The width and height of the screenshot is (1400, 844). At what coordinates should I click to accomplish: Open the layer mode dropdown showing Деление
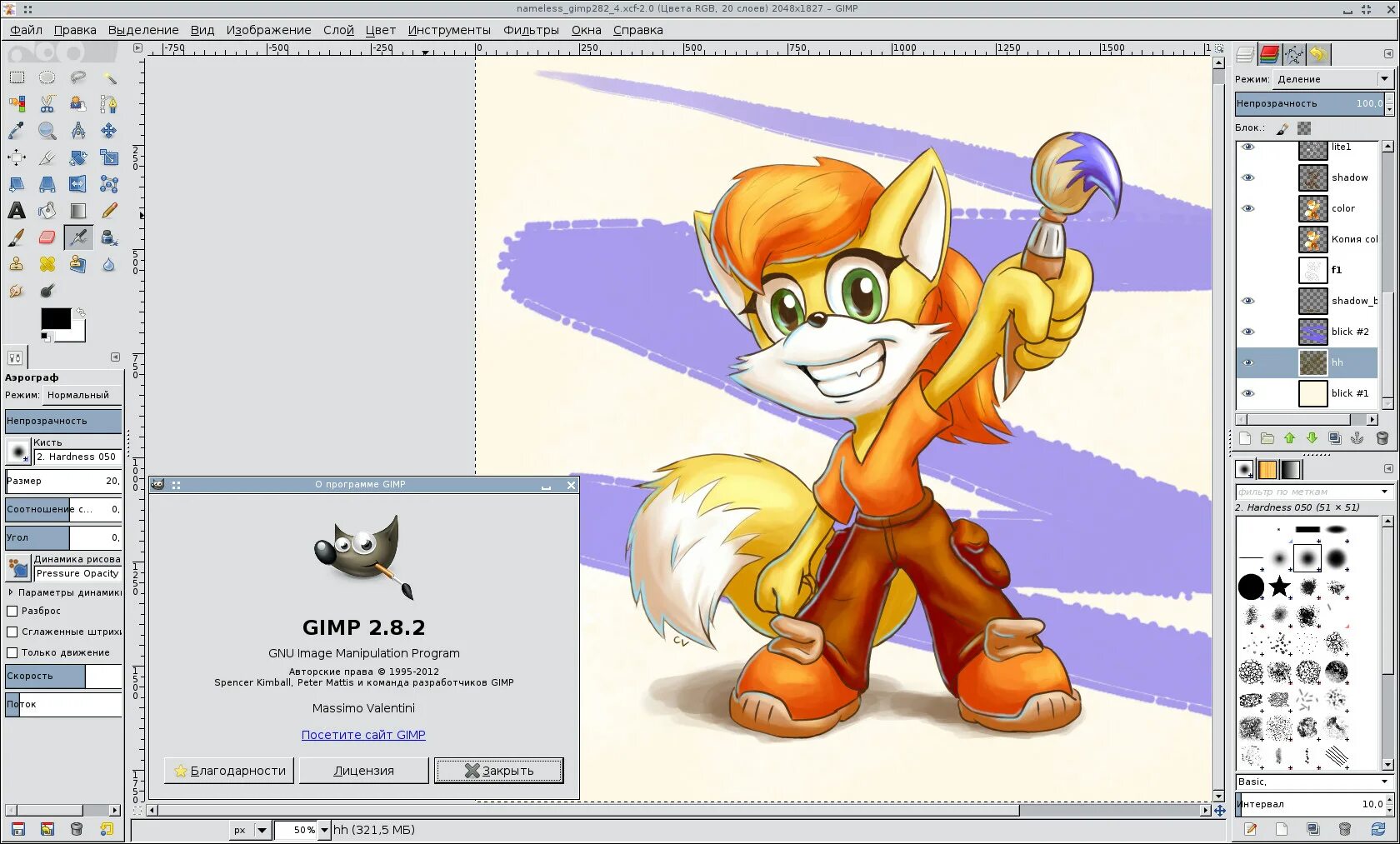point(1334,79)
